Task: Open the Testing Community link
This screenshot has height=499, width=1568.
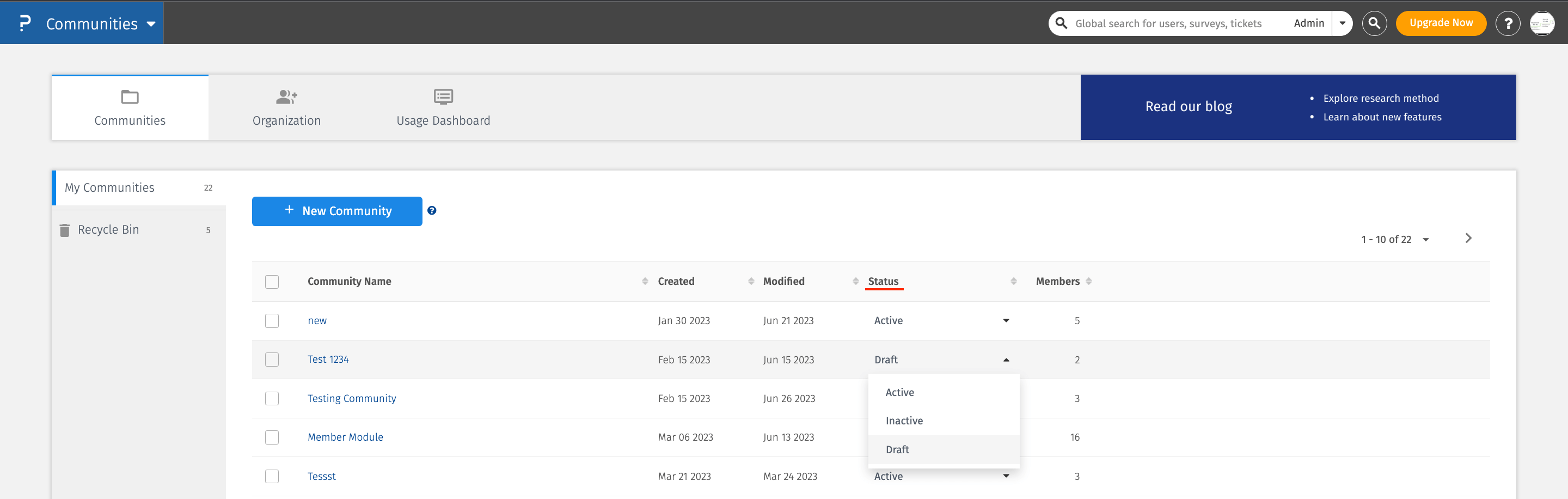Action: pyautogui.click(x=351, y=398)
